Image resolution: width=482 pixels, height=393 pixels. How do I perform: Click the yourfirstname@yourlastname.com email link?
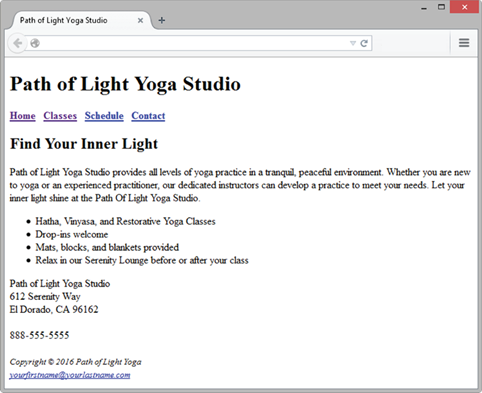tap(70, 375)
